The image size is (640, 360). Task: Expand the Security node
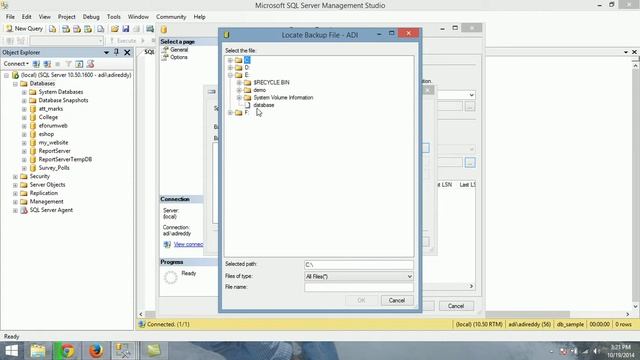tap(15, 176)
